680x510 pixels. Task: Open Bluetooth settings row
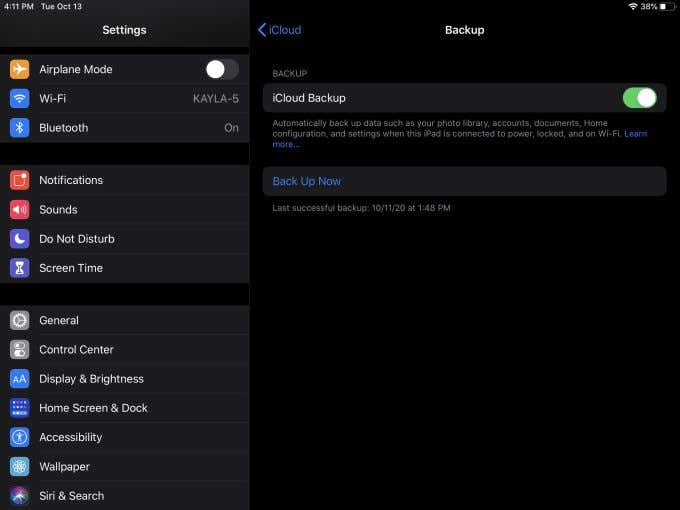pyautogui.click(x=124, y=128)
